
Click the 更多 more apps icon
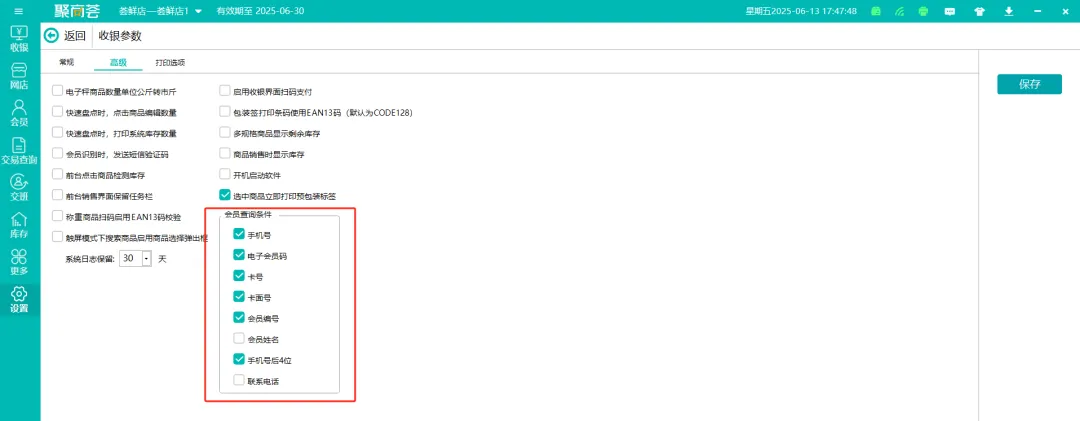(19, 261)
